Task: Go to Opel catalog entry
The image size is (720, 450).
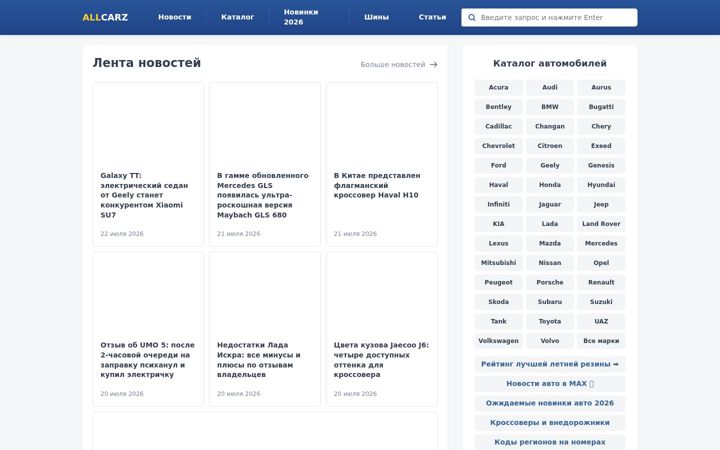Action: (601, 263)
